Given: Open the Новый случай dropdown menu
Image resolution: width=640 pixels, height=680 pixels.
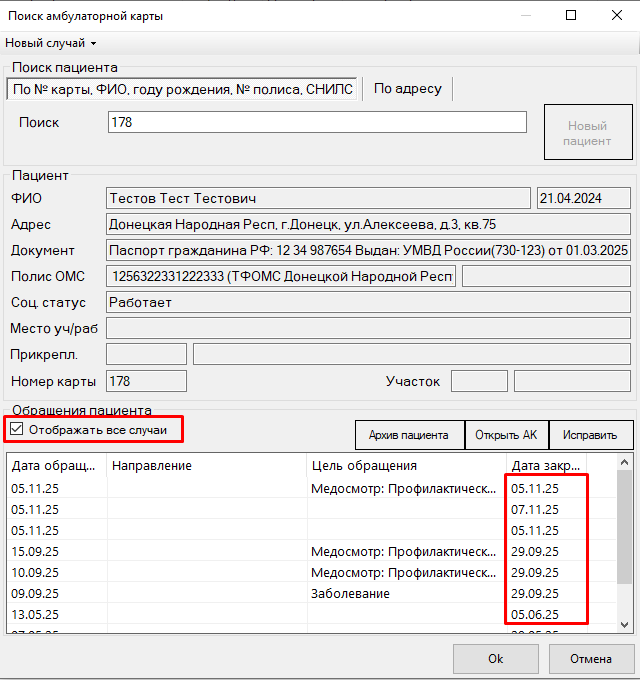Looking at the screenshot, I should 50,43.
